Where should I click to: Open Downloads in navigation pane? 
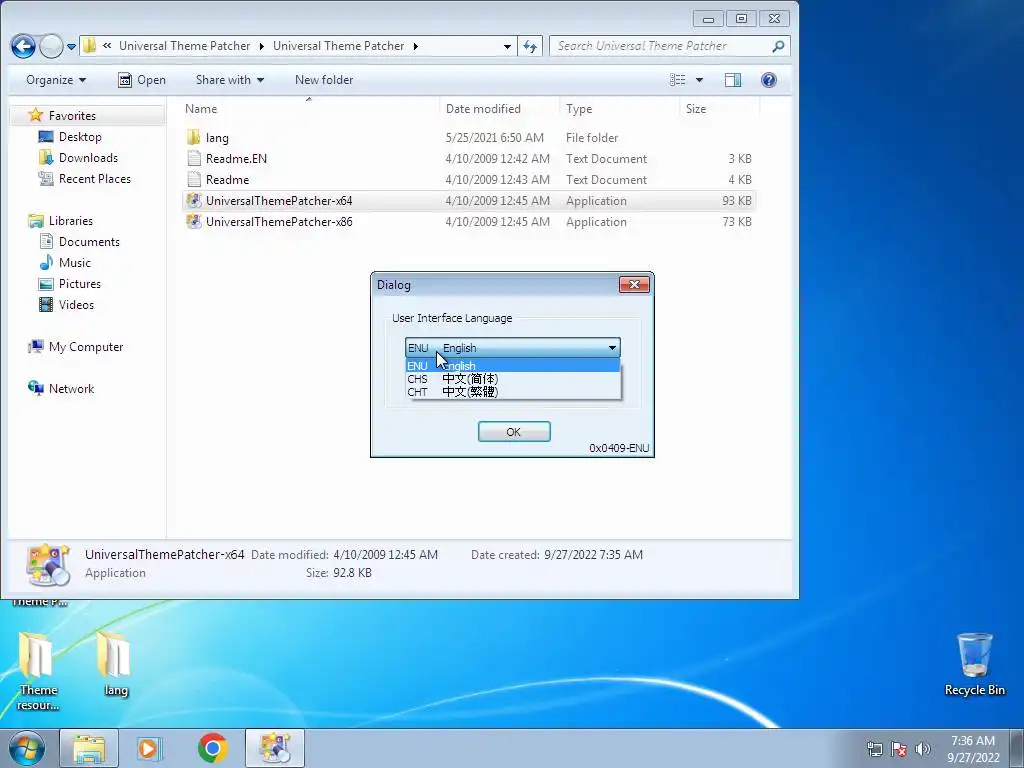coord(88,157)
